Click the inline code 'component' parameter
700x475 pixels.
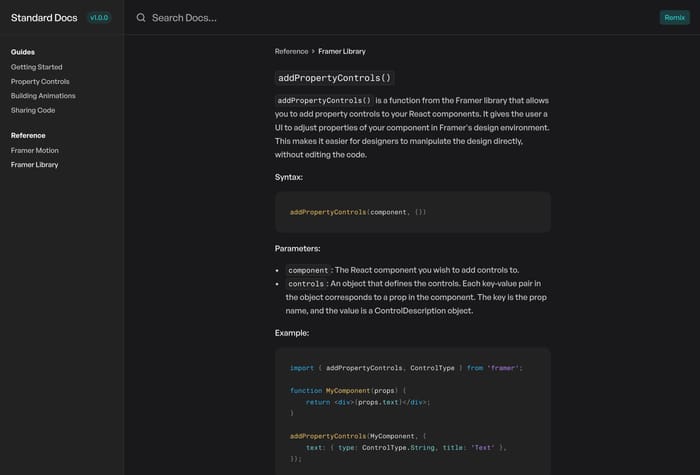[x=308, y=270]
